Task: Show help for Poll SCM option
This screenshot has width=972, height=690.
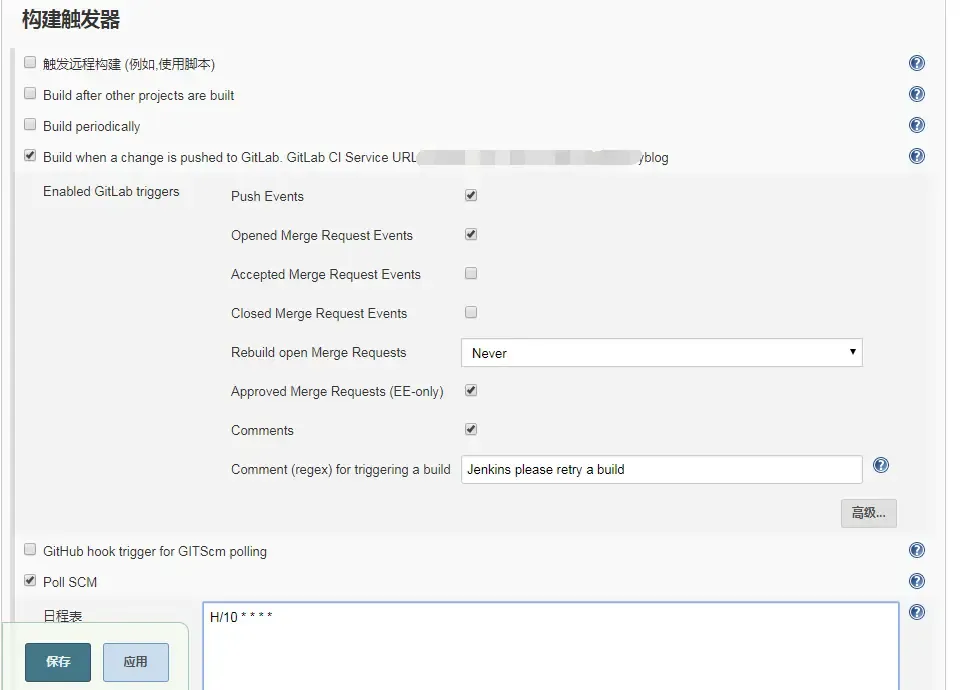Action: [x=917, y=582]
